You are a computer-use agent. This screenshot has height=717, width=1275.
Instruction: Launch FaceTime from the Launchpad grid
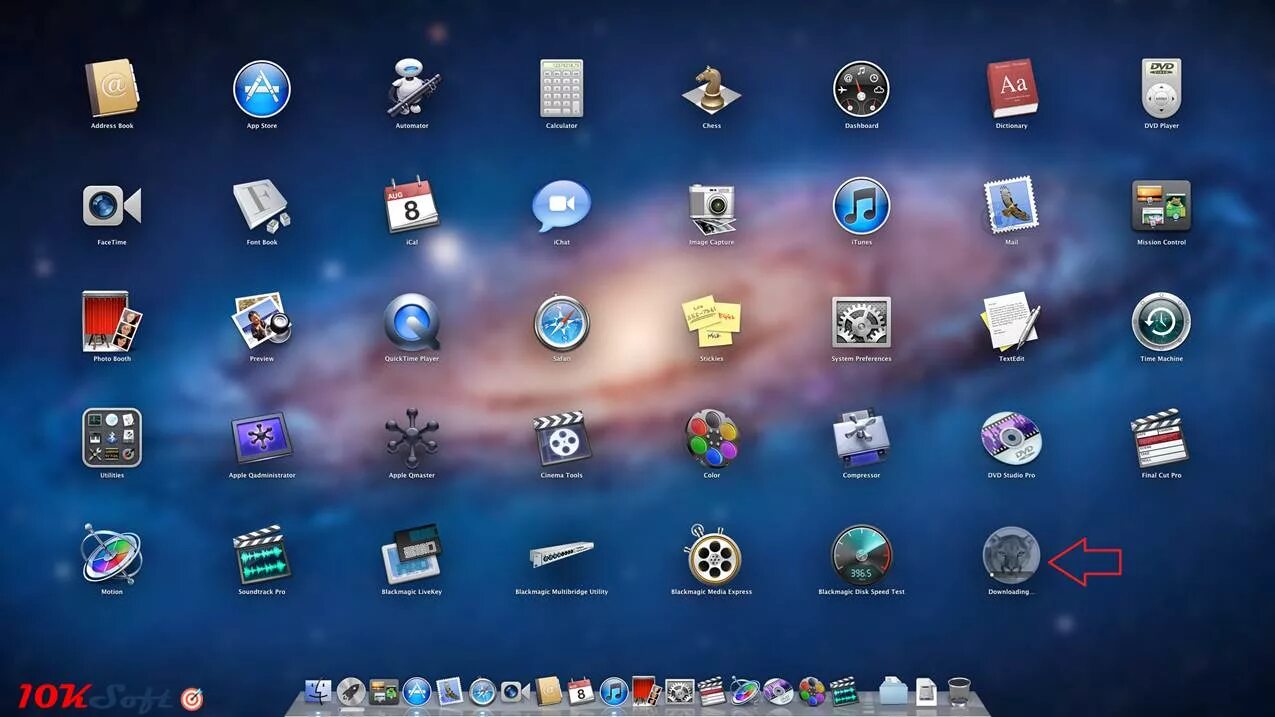(112, 206)
